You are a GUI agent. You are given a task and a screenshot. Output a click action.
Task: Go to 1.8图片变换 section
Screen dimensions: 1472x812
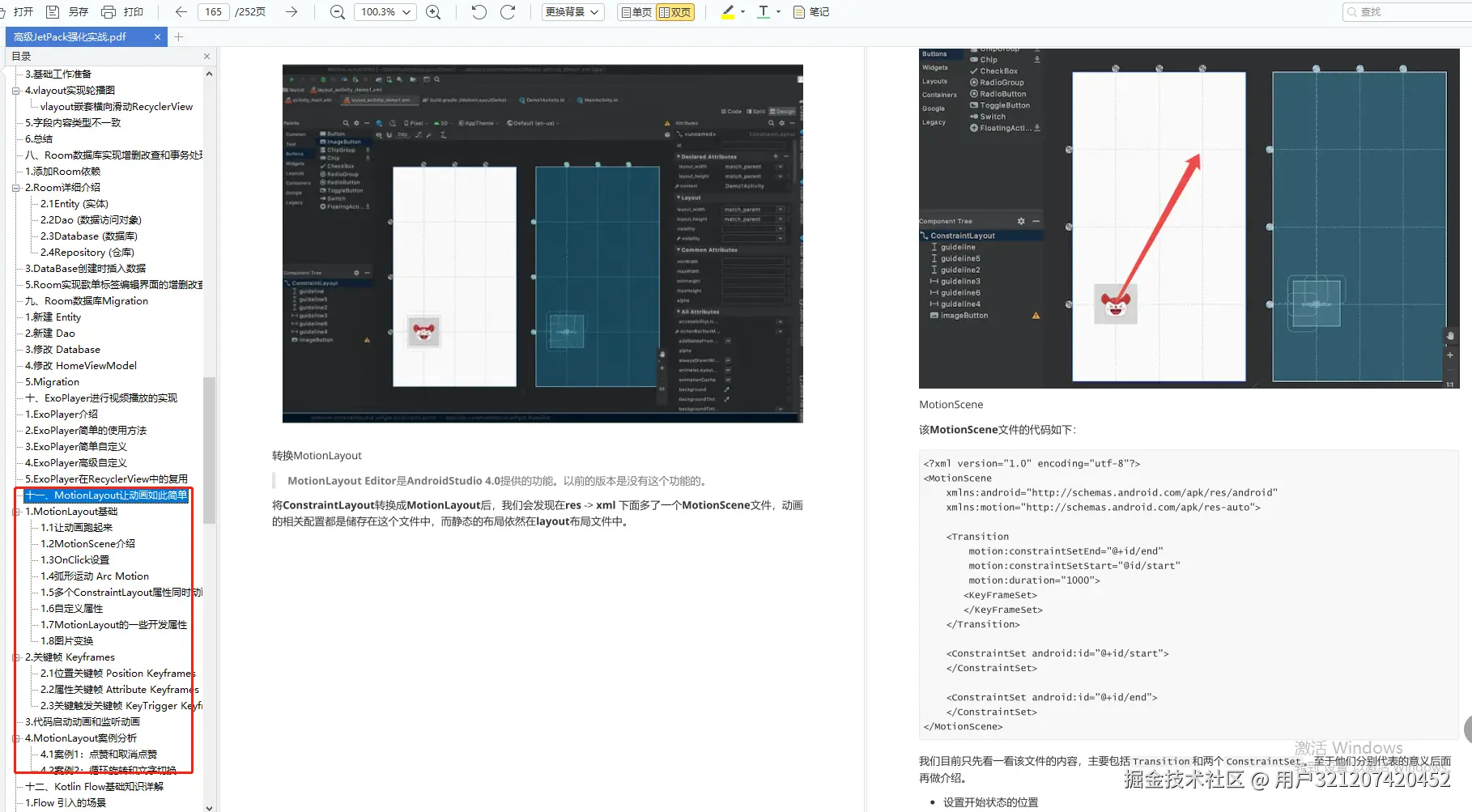pos(67,641)
